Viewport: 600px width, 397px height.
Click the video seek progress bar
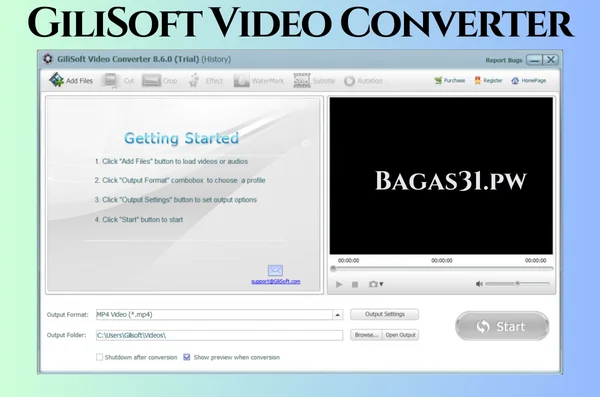point(442,269)
